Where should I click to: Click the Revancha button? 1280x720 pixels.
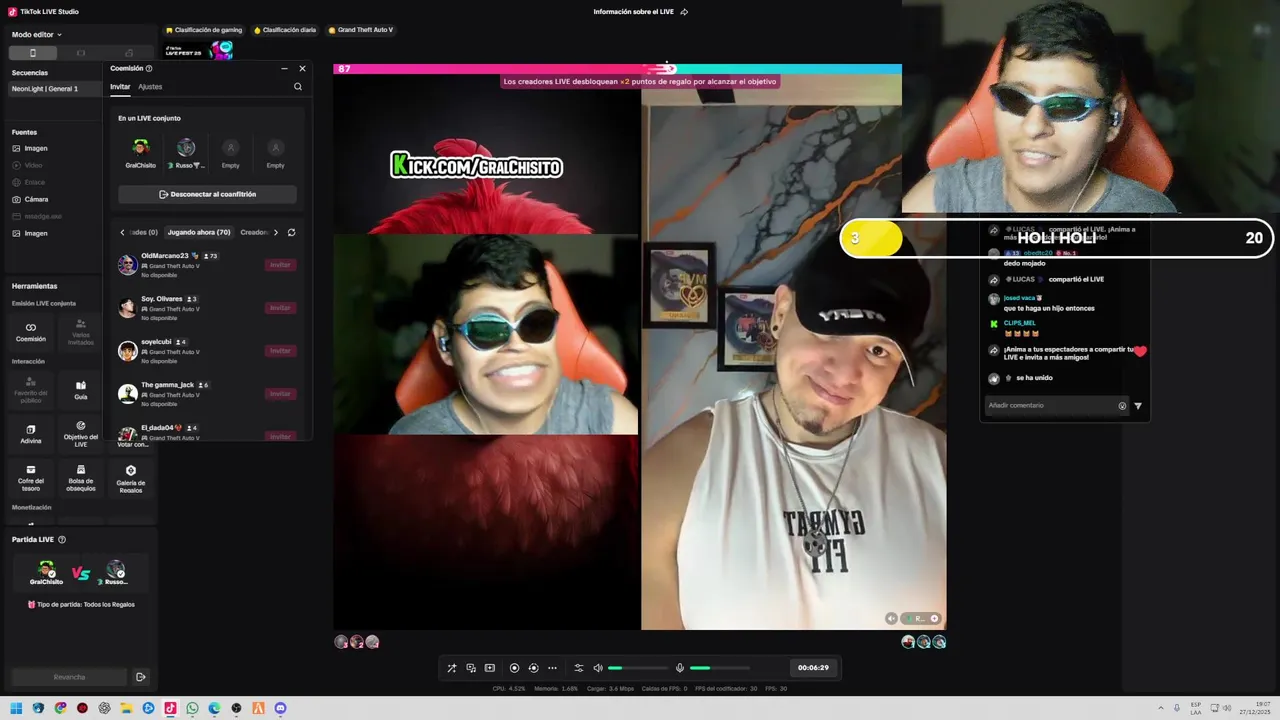point(69,677)
